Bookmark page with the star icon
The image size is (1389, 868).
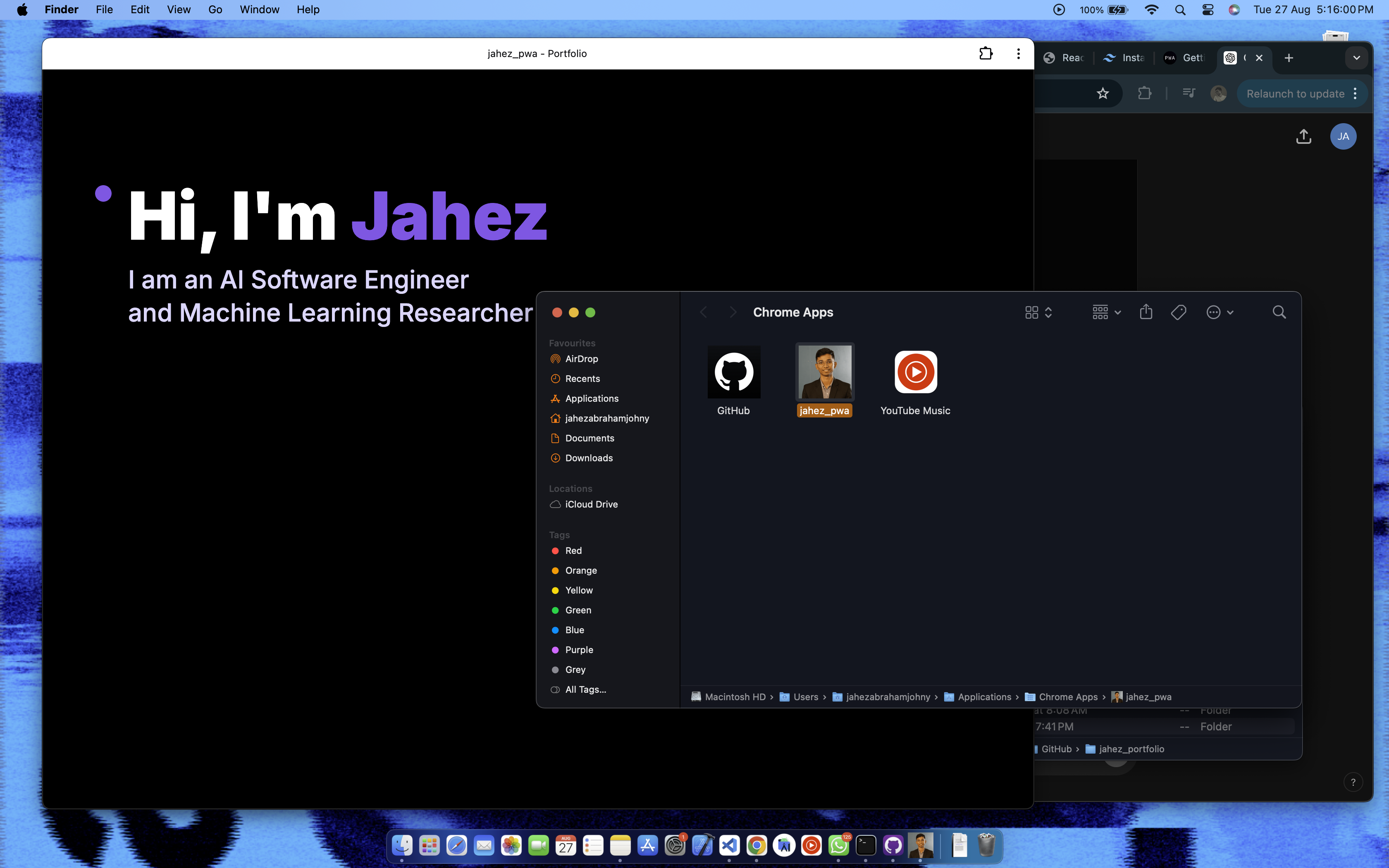[1103, 93]
